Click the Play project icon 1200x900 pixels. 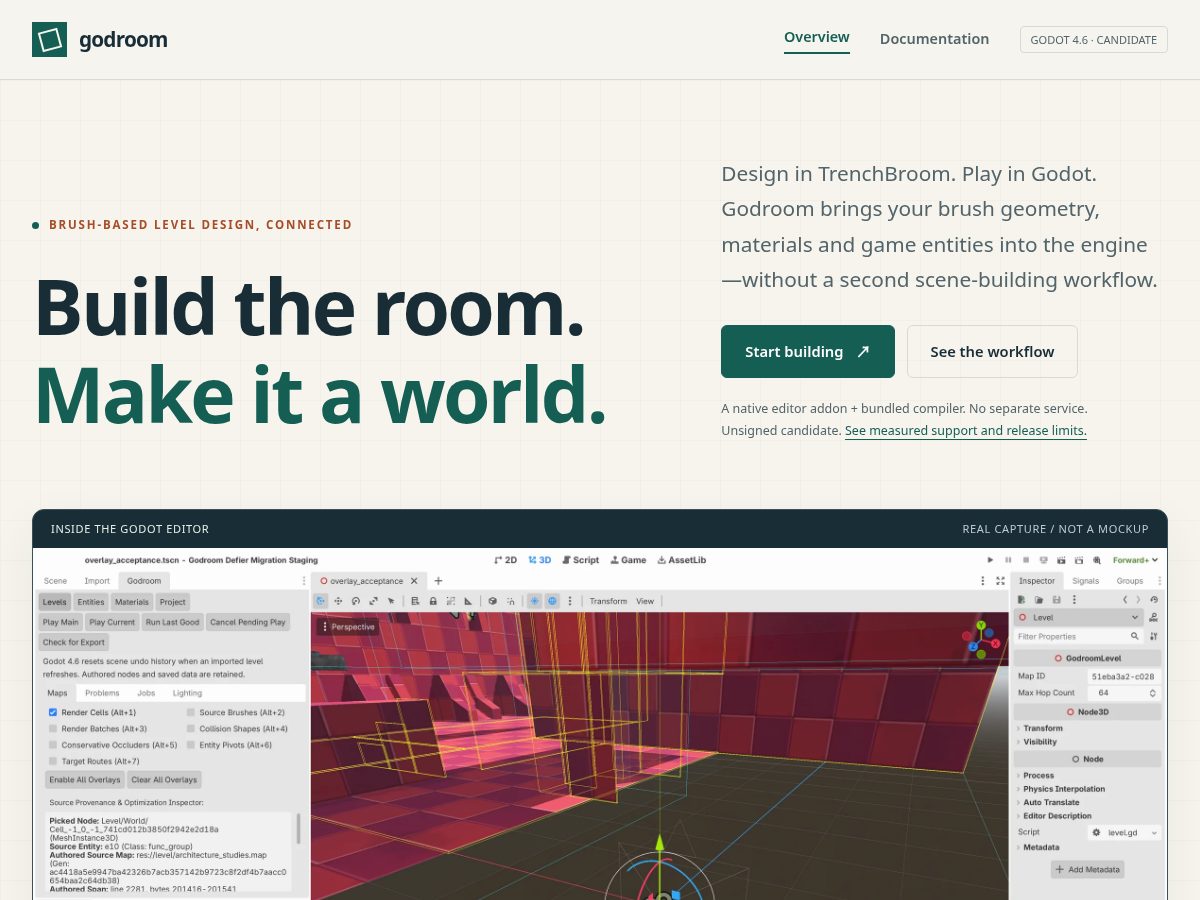[990, 560]
